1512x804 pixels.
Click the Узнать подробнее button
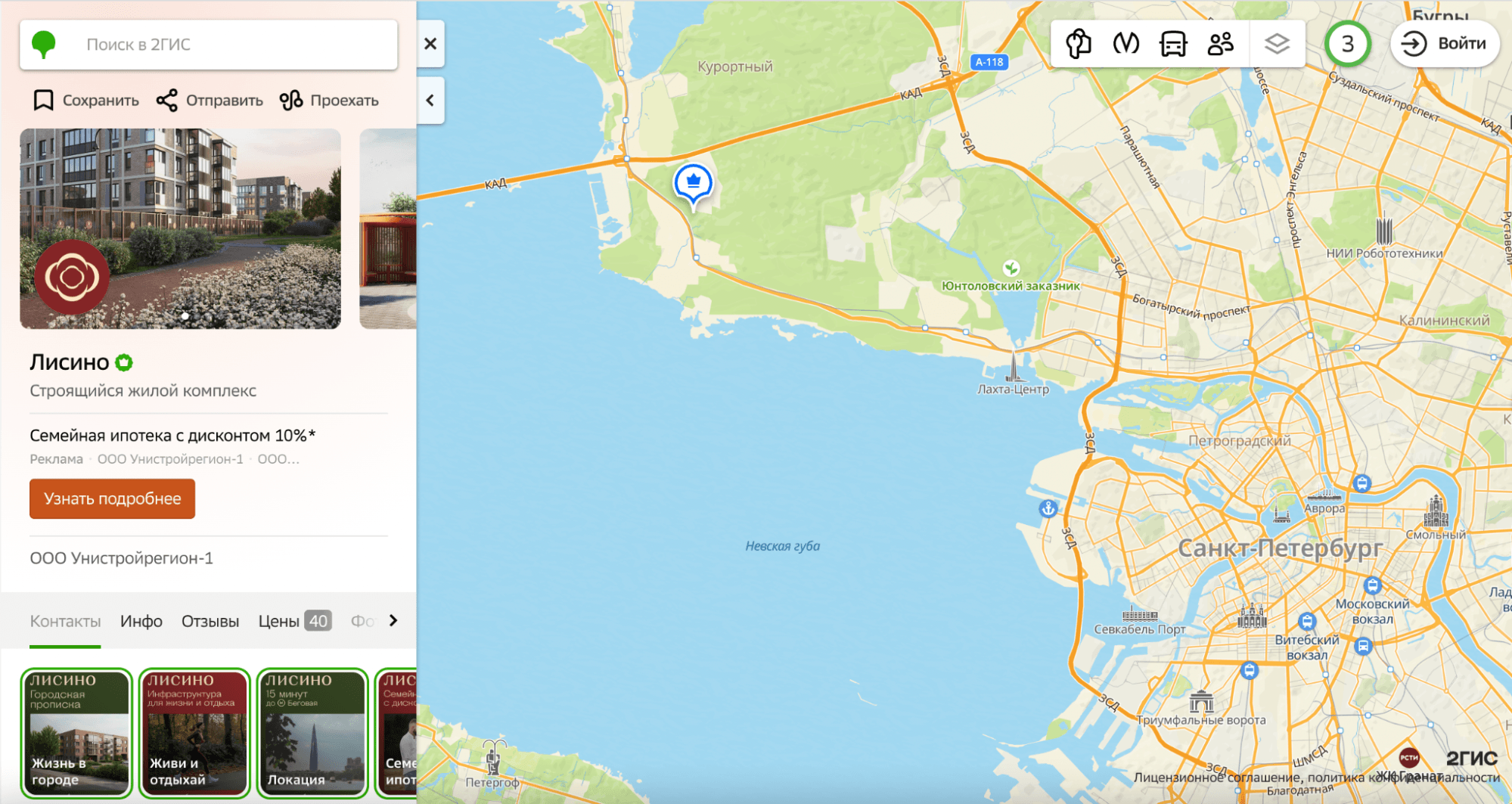(112, 498)
